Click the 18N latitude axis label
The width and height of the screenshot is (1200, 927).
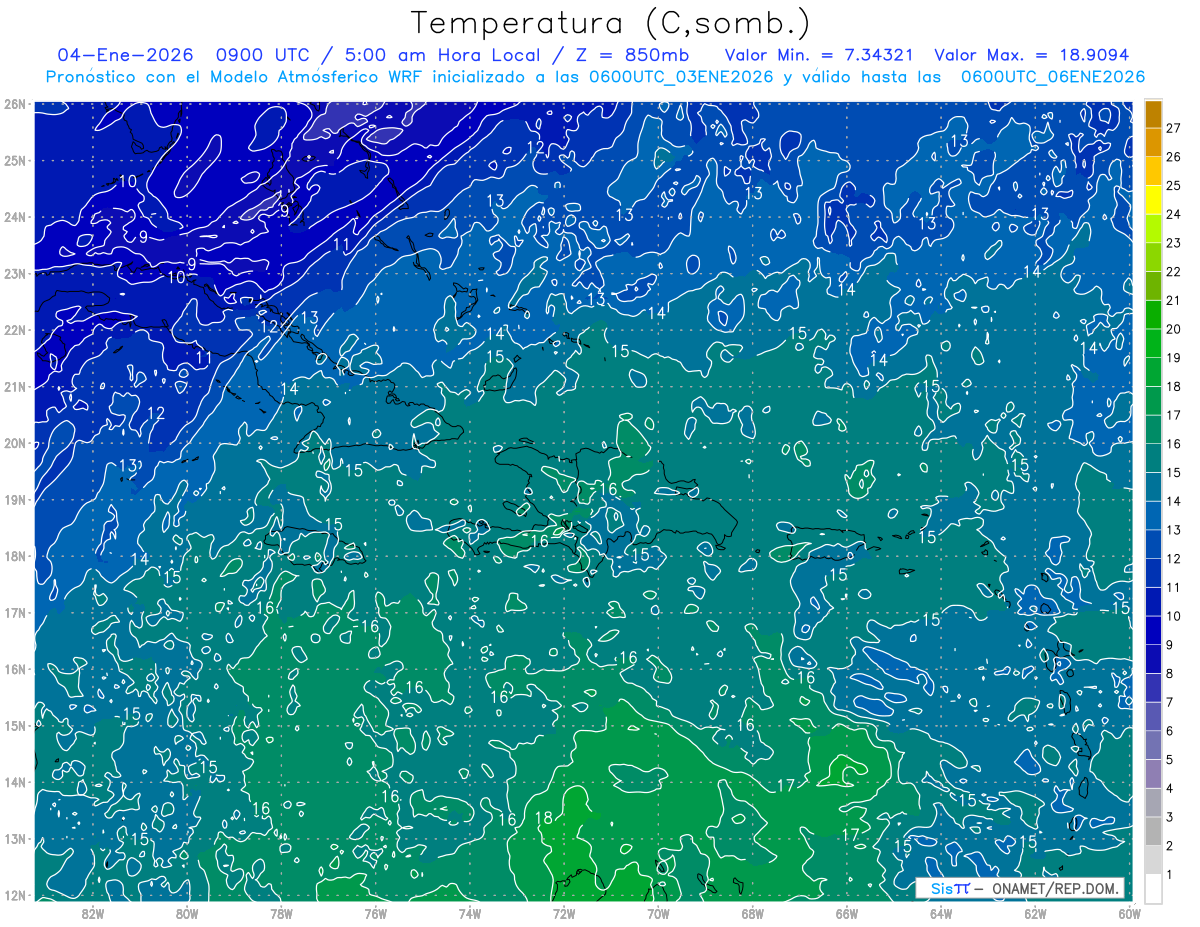[x=15, y=556]
